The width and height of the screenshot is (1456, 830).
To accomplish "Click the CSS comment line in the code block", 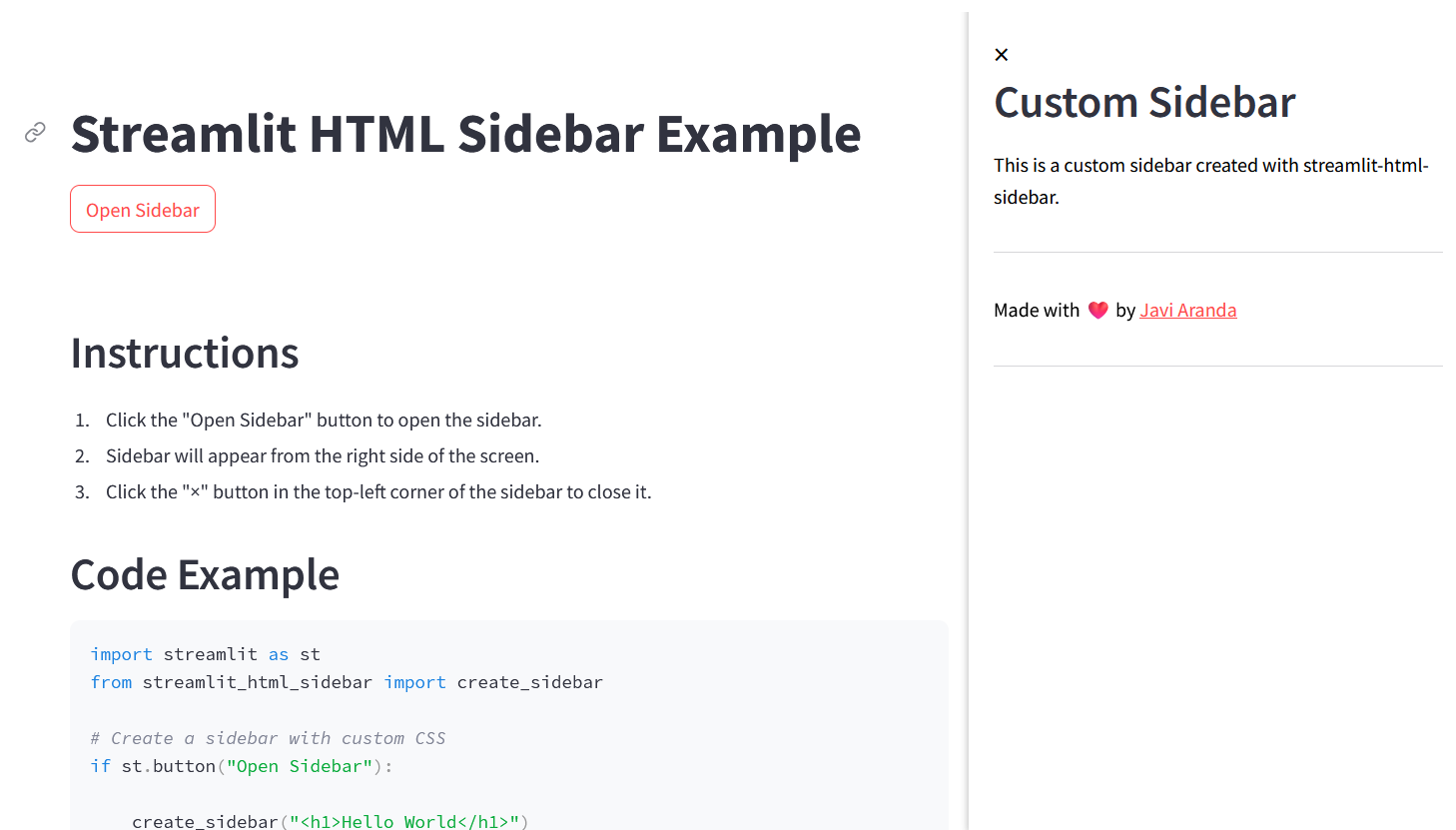I will click(267, 737).
